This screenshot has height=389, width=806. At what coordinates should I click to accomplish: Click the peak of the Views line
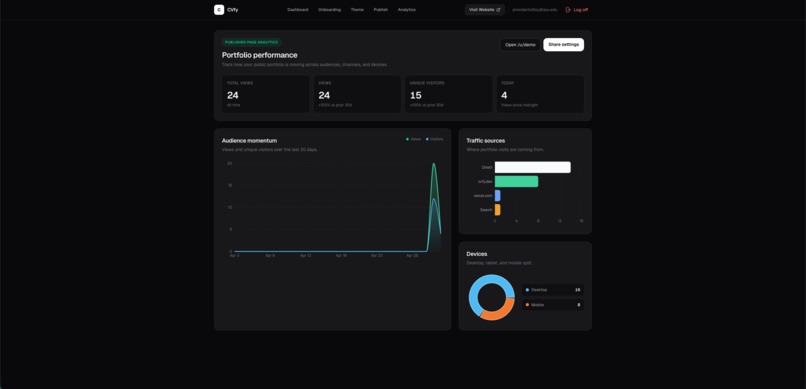[x=434, y=164]
